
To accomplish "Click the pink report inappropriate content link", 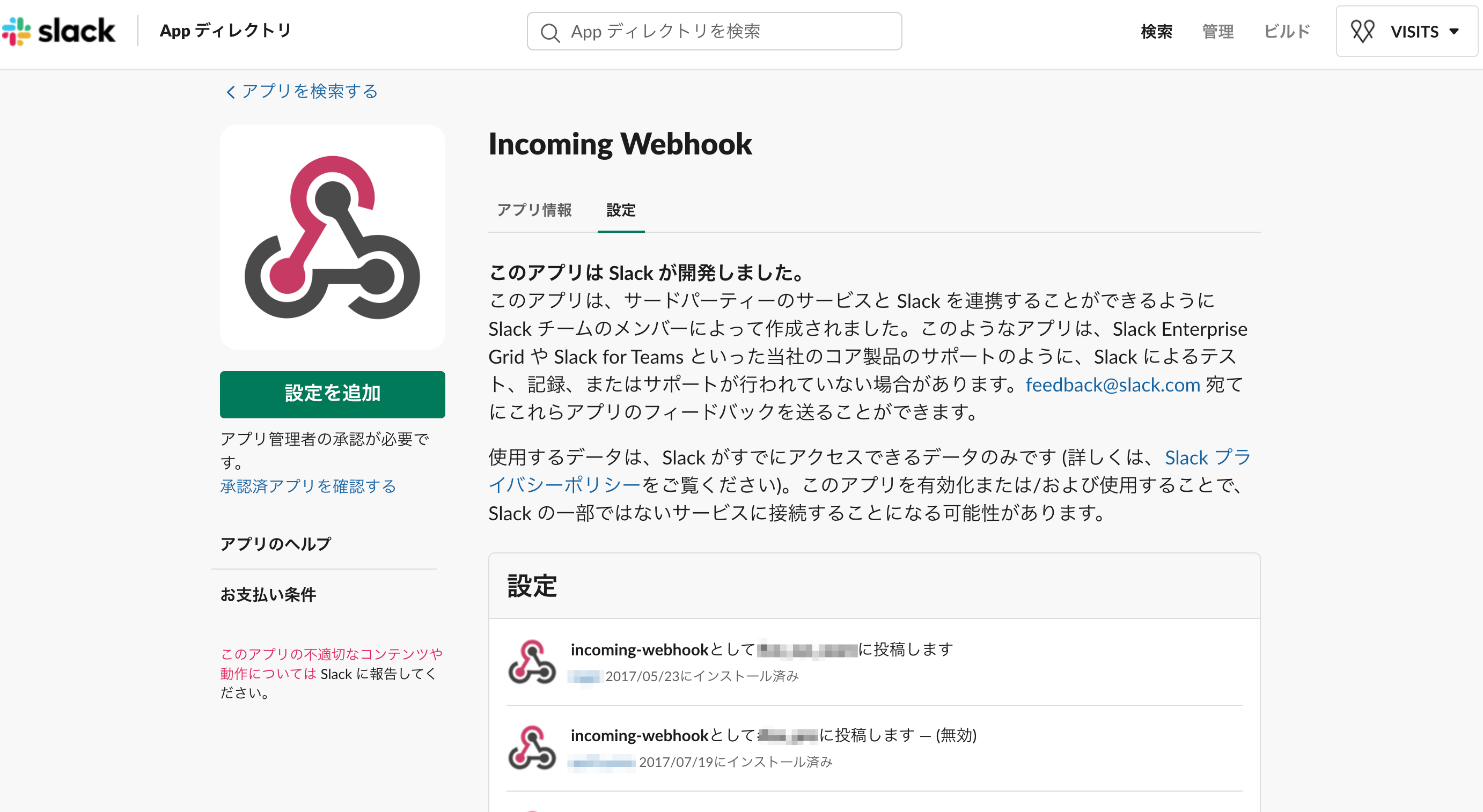I will [x=331, y=663].
